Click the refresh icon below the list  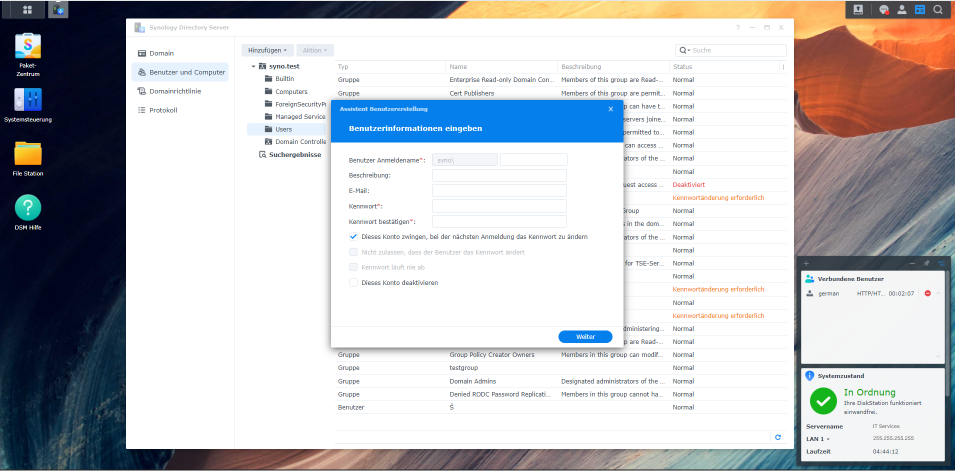777,437
